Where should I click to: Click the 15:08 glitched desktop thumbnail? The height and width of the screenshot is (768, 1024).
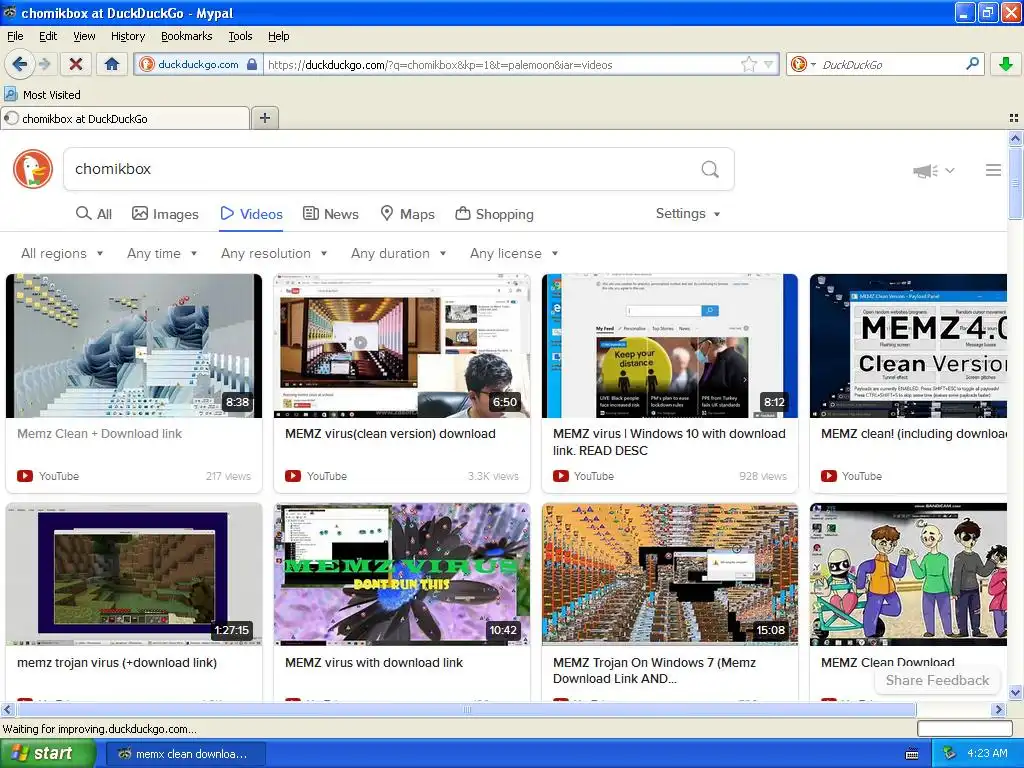(x=669, y=574)
